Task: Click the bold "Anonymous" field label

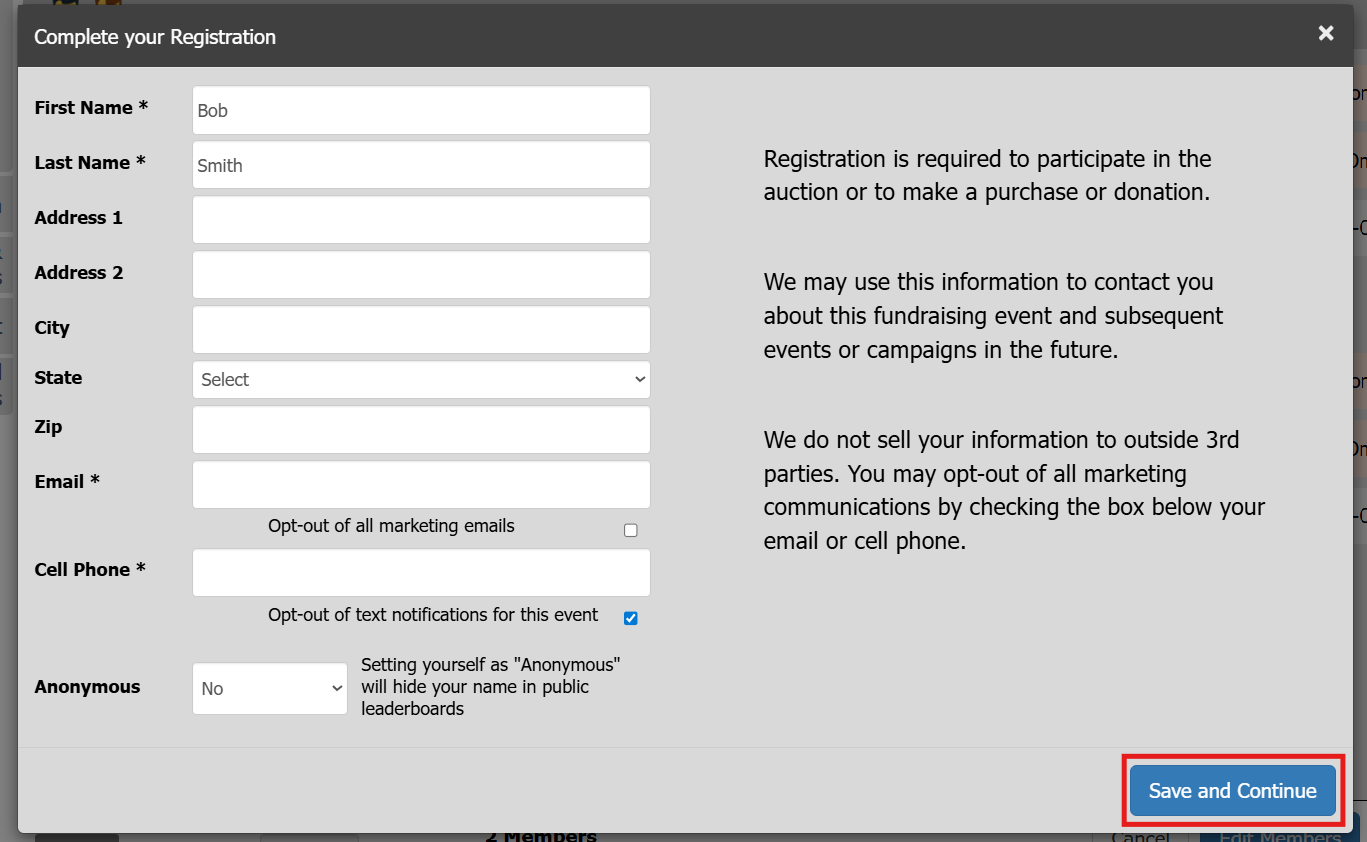Action: coord(87,687)
